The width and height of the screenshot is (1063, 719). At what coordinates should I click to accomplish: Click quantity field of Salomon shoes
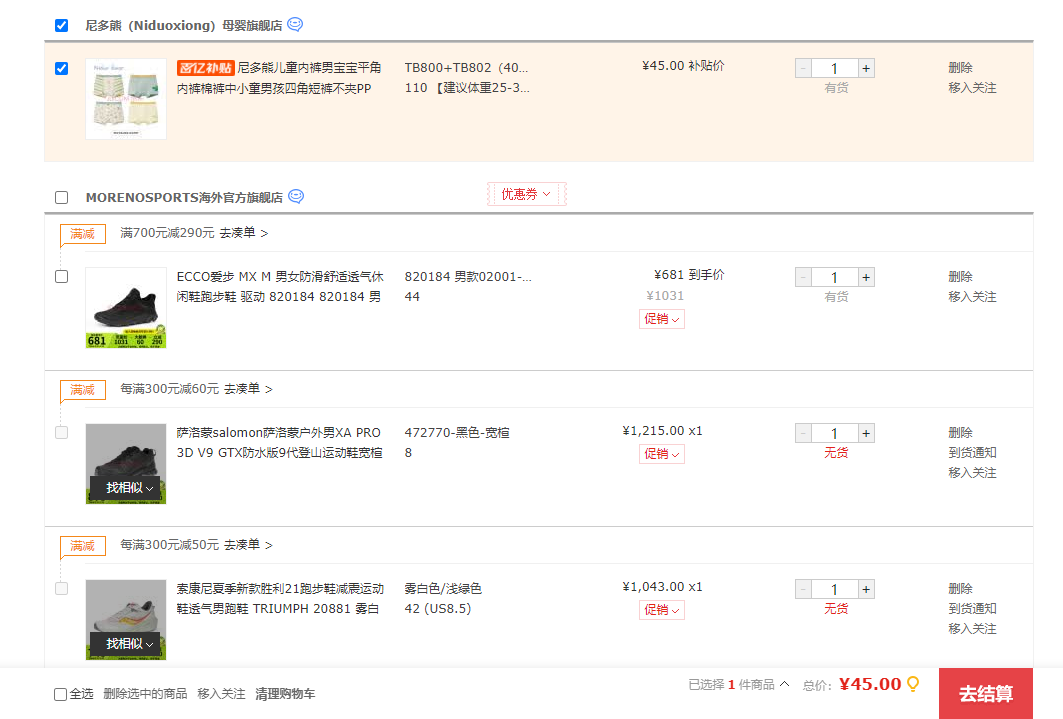(x=835, y=433)
